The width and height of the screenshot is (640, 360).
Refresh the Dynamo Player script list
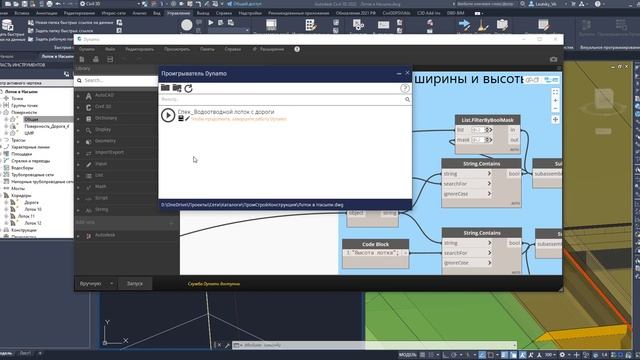pos(188,88)
